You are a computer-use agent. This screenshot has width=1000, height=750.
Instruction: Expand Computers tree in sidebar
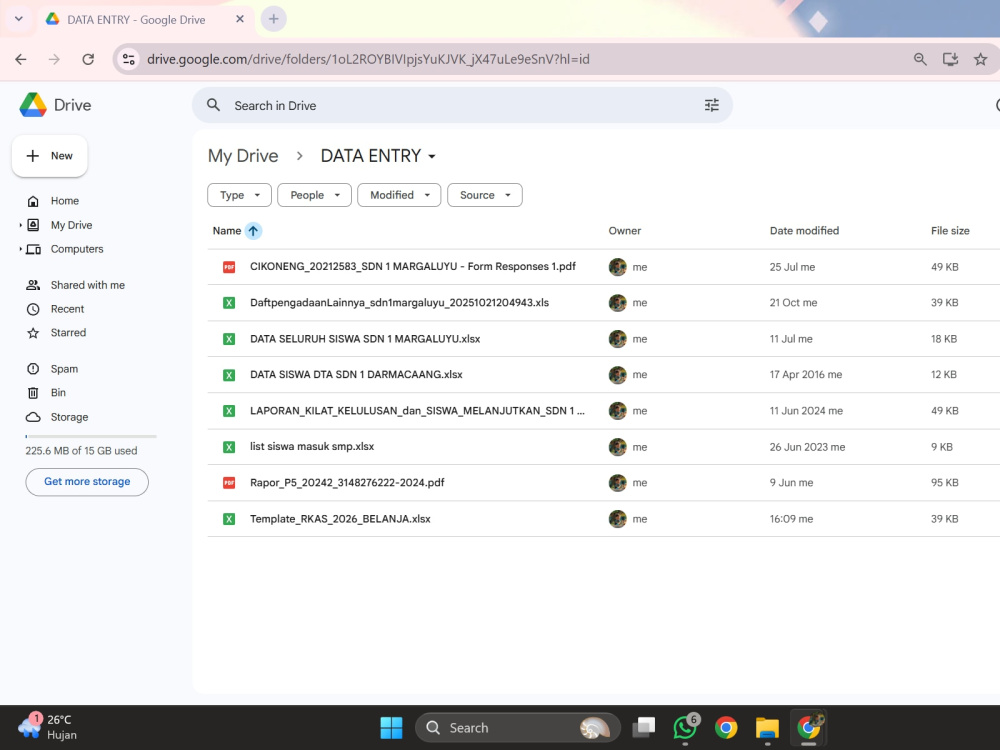click(x=20, y=249)
